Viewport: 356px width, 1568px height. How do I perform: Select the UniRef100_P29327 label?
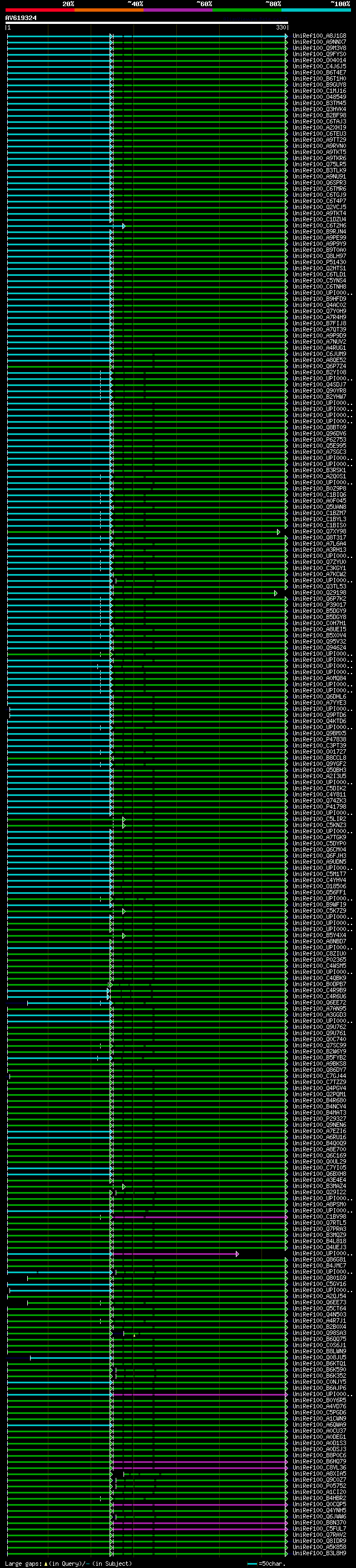click(319, 1119)
